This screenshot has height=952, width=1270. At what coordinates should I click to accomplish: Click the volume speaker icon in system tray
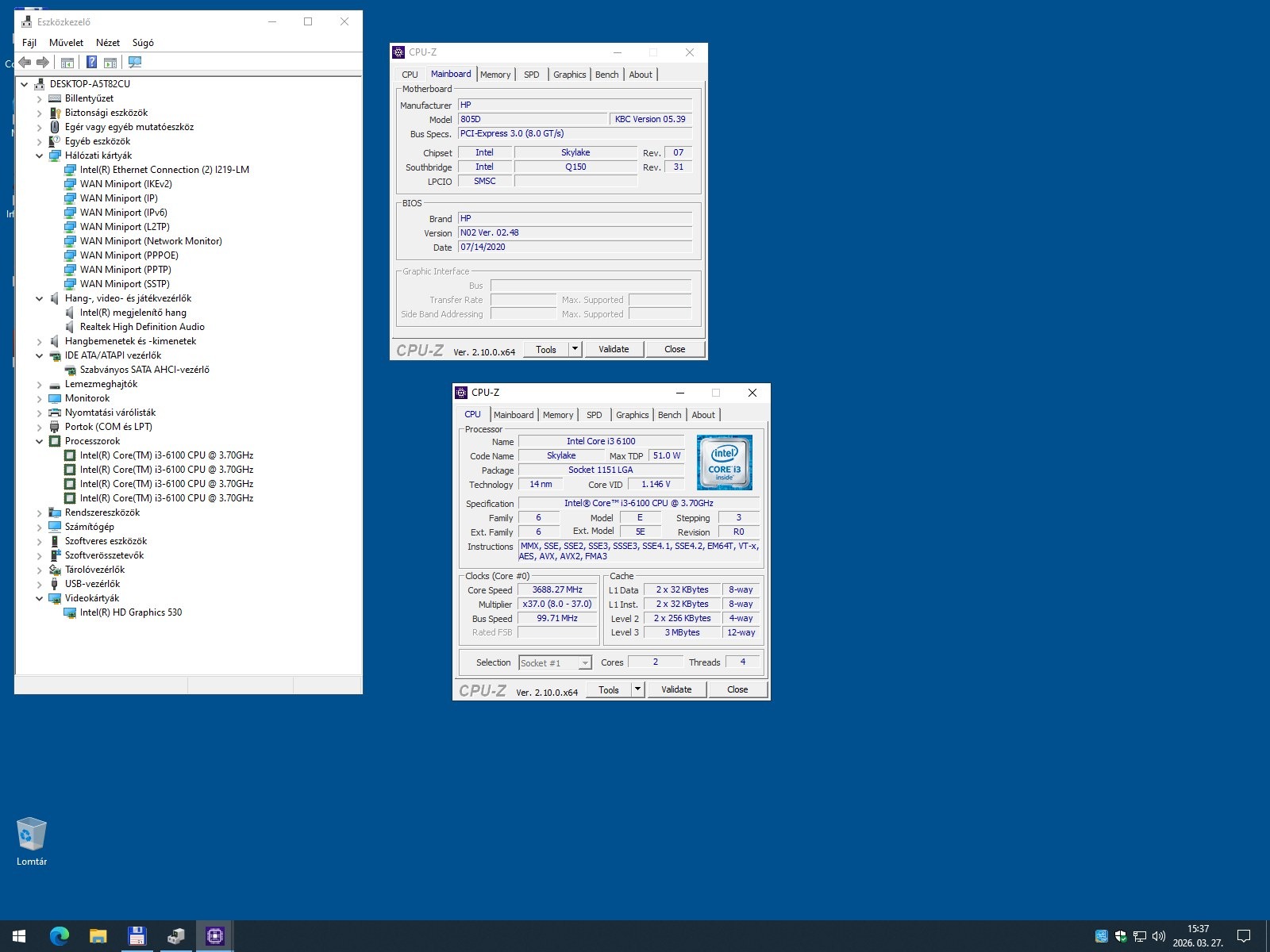[x=1159, y=936]
